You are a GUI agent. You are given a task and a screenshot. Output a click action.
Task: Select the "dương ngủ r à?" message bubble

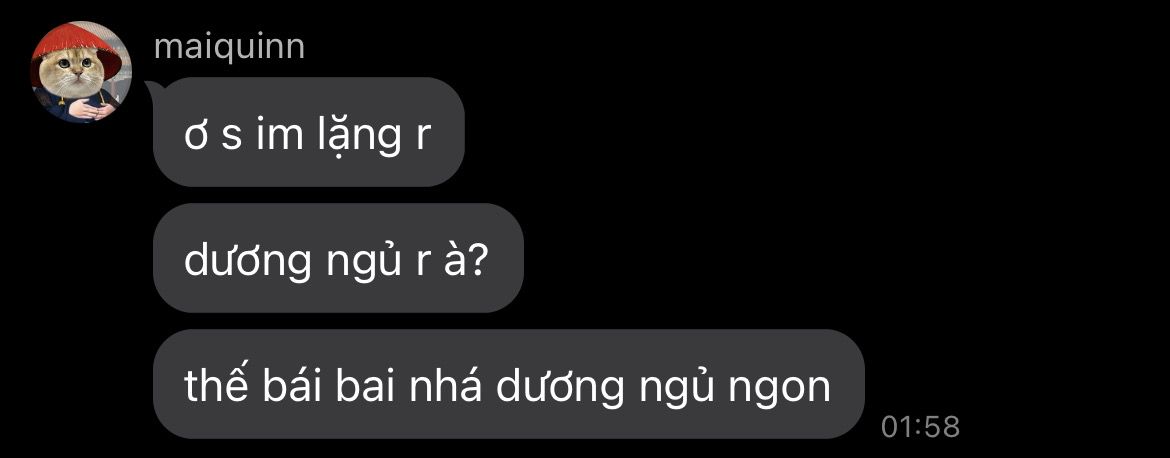(338, 258)
